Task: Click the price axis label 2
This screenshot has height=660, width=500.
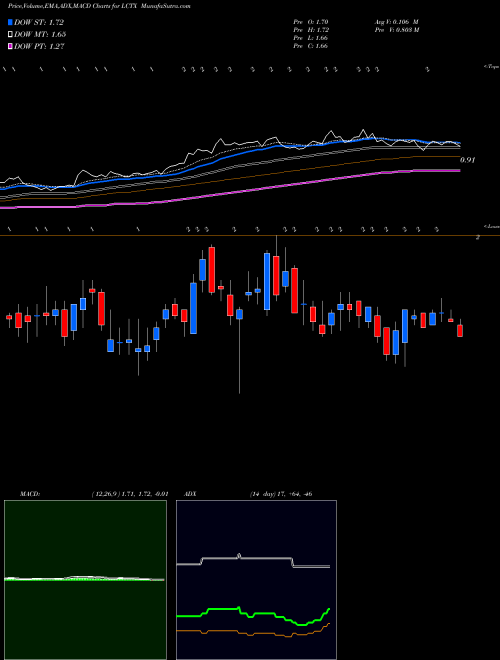Action: pyautogui.click(x=478, y=237)
